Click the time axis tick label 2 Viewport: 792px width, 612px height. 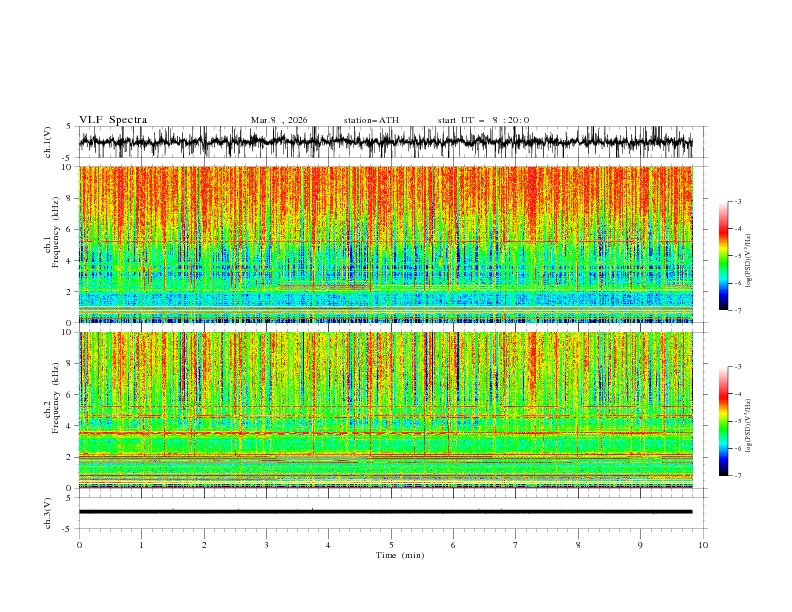click(x=204, y=545)
